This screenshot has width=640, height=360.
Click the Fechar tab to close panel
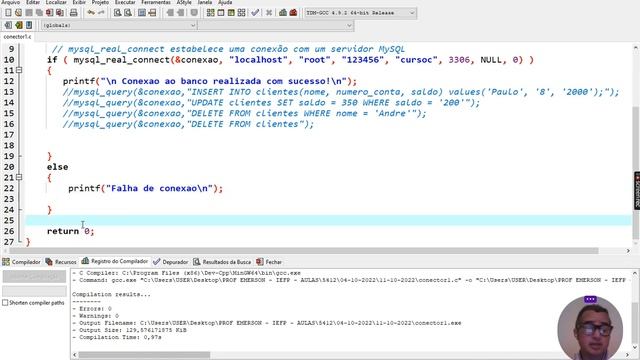[269, 262]
